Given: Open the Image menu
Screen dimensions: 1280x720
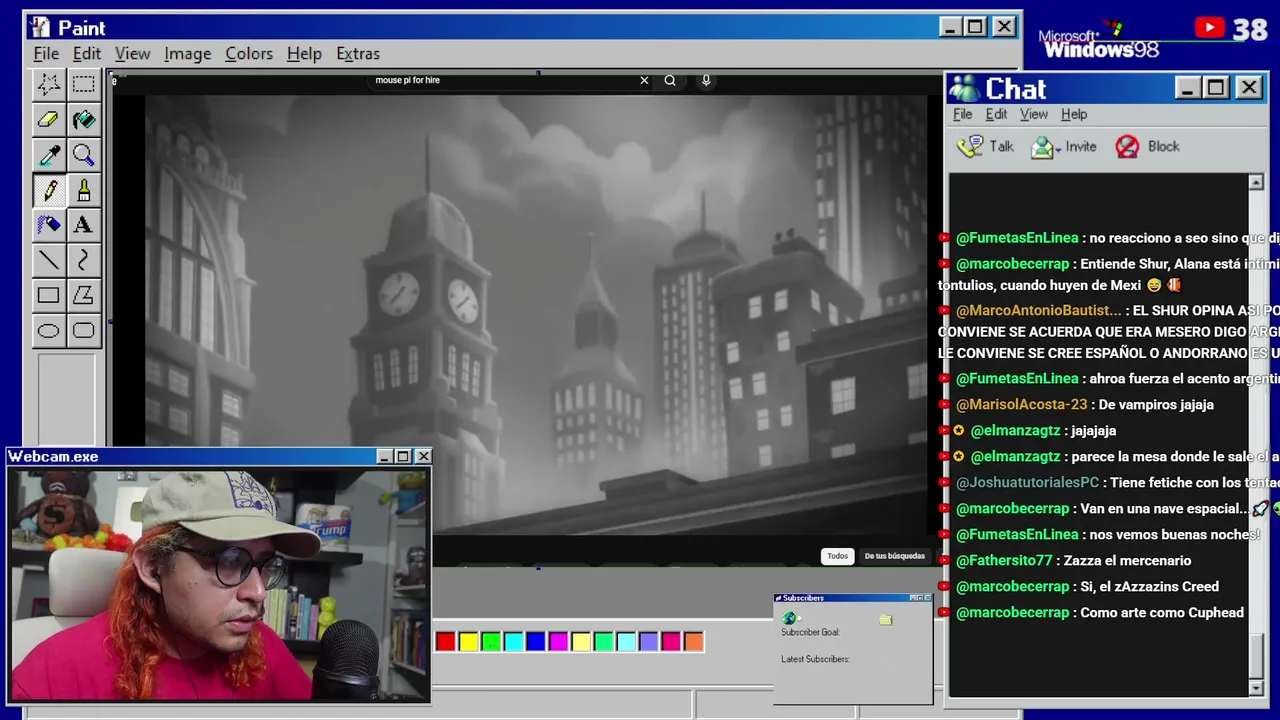Looking at the screenshot, I should click(x=188, y=53).
